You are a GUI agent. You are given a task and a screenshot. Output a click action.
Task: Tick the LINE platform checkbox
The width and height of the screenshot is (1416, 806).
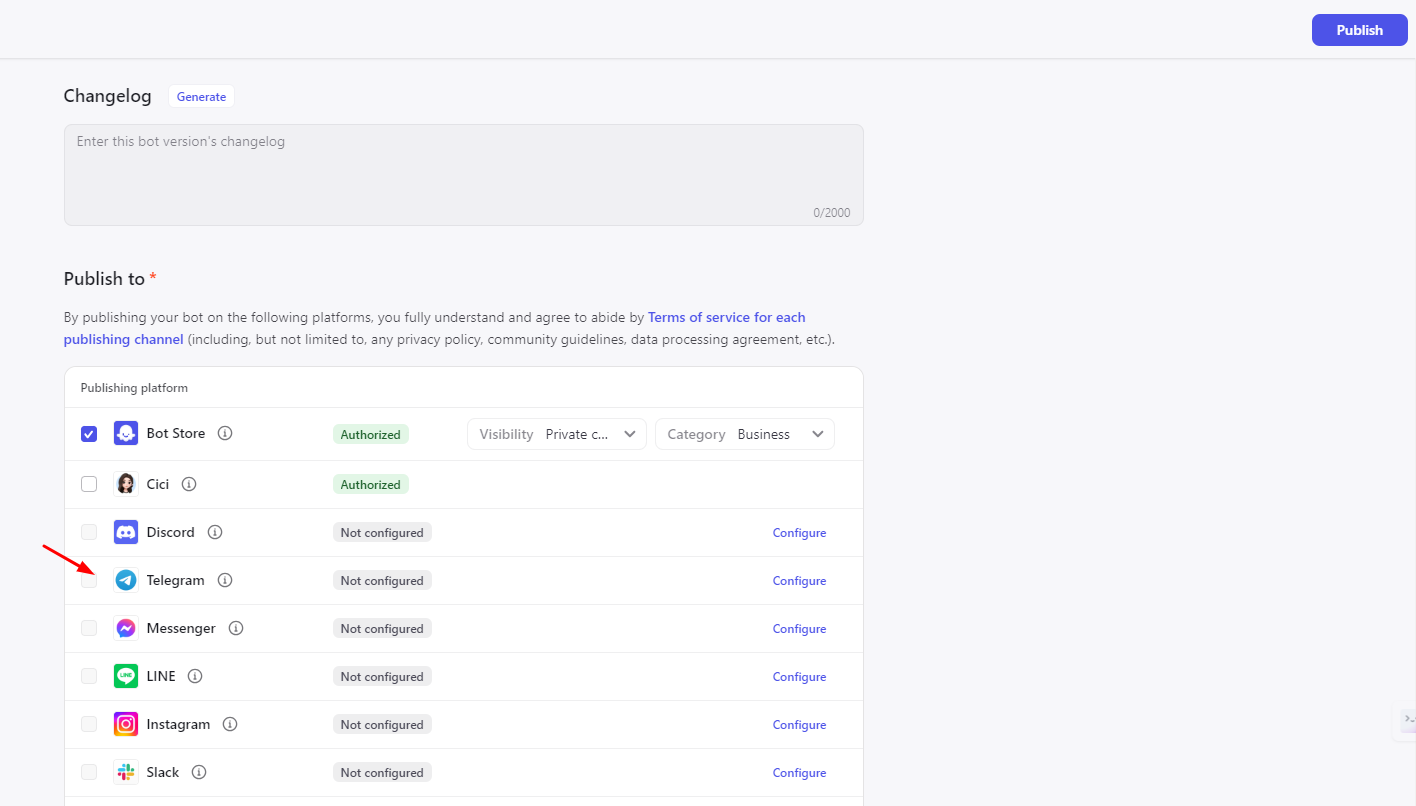coord(89,676)
